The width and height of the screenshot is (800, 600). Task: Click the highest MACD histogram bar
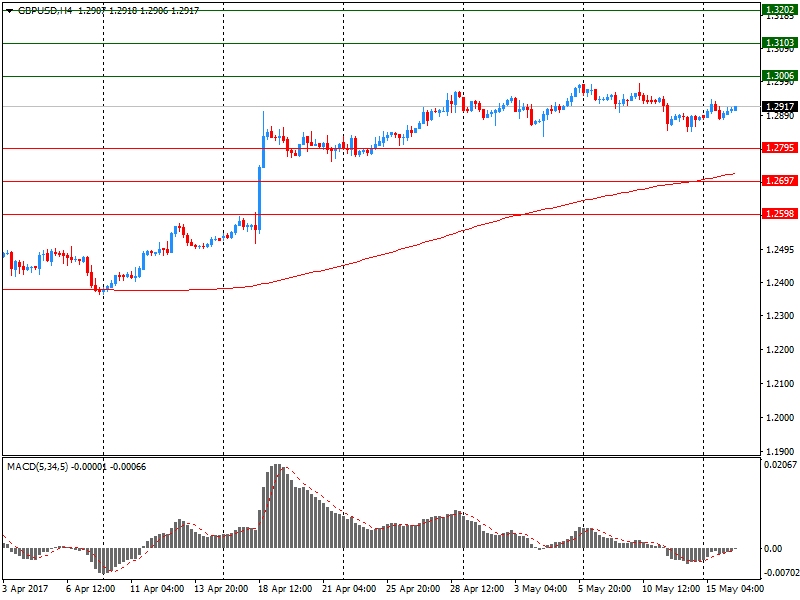[x=276, y=506]
